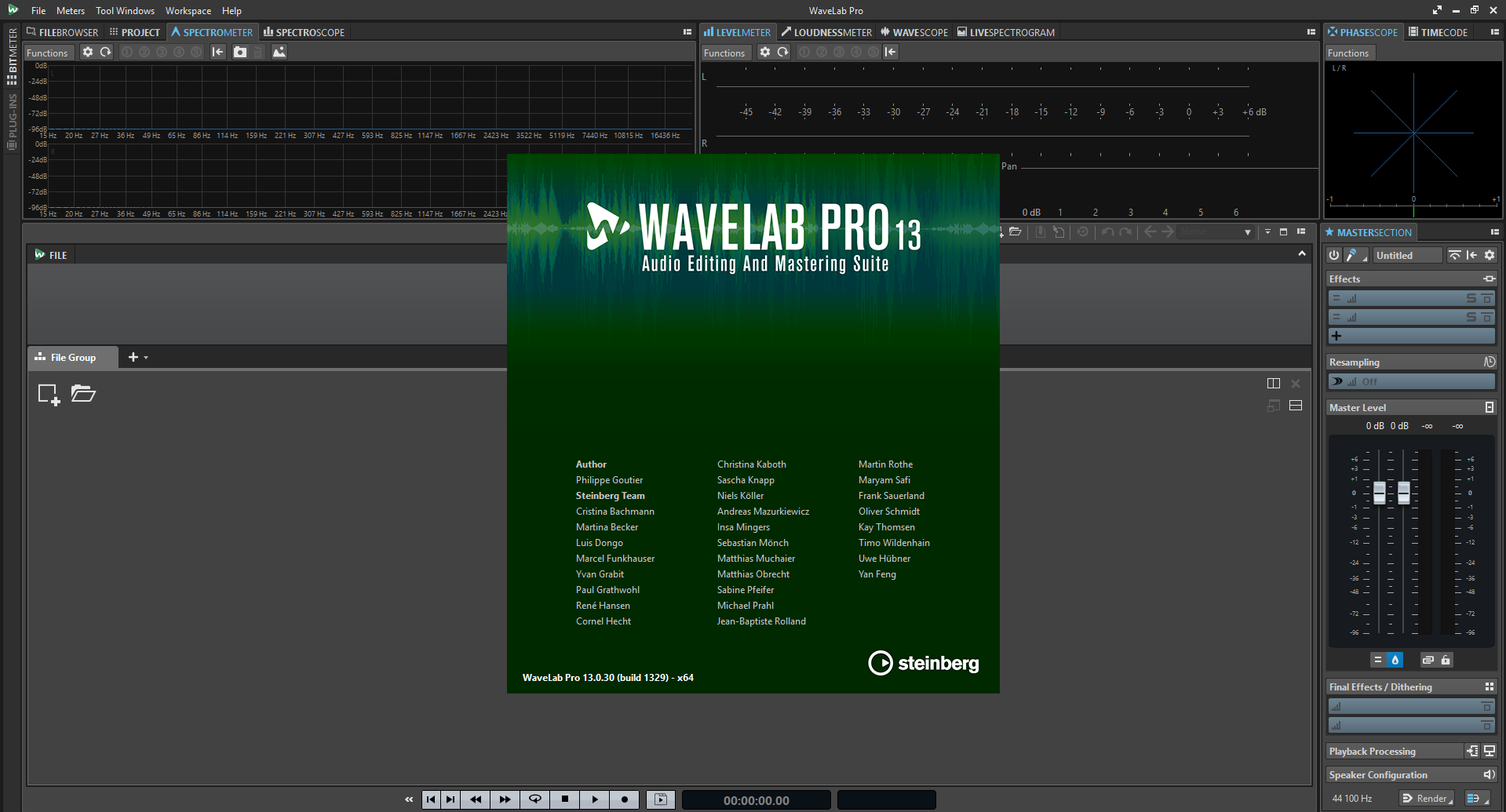The width and height of the screenshot is (1506, 812).
Task: Solo the first effect slot
Action: click(x=1471, y=298)
